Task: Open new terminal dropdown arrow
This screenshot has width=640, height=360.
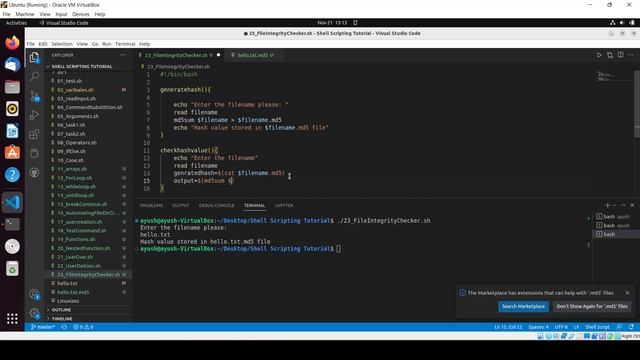Action: point(614,205)
